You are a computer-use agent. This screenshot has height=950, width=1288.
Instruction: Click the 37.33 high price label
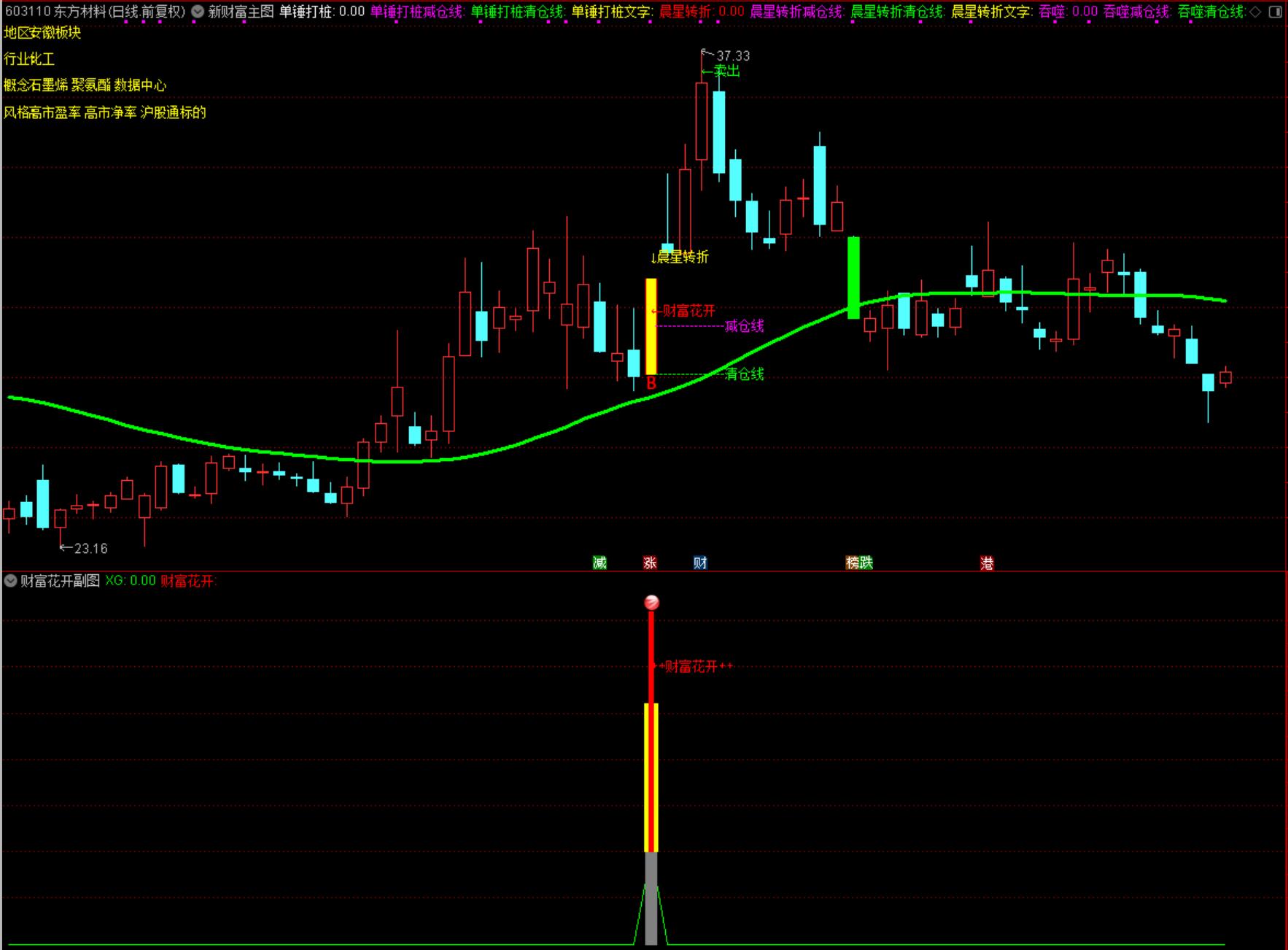[733, 56]
